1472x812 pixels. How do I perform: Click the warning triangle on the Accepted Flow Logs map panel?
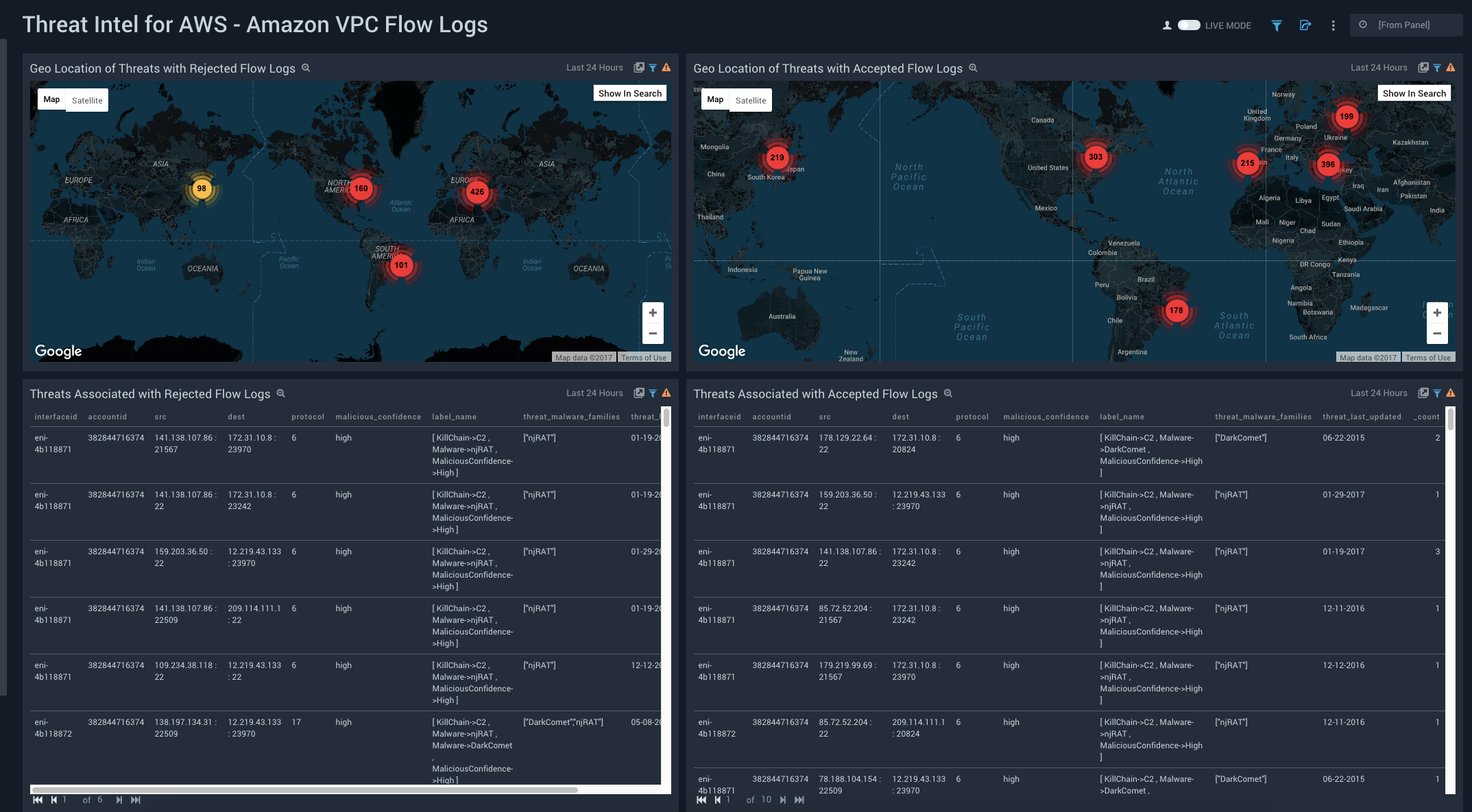click(x=1451, y=67)
